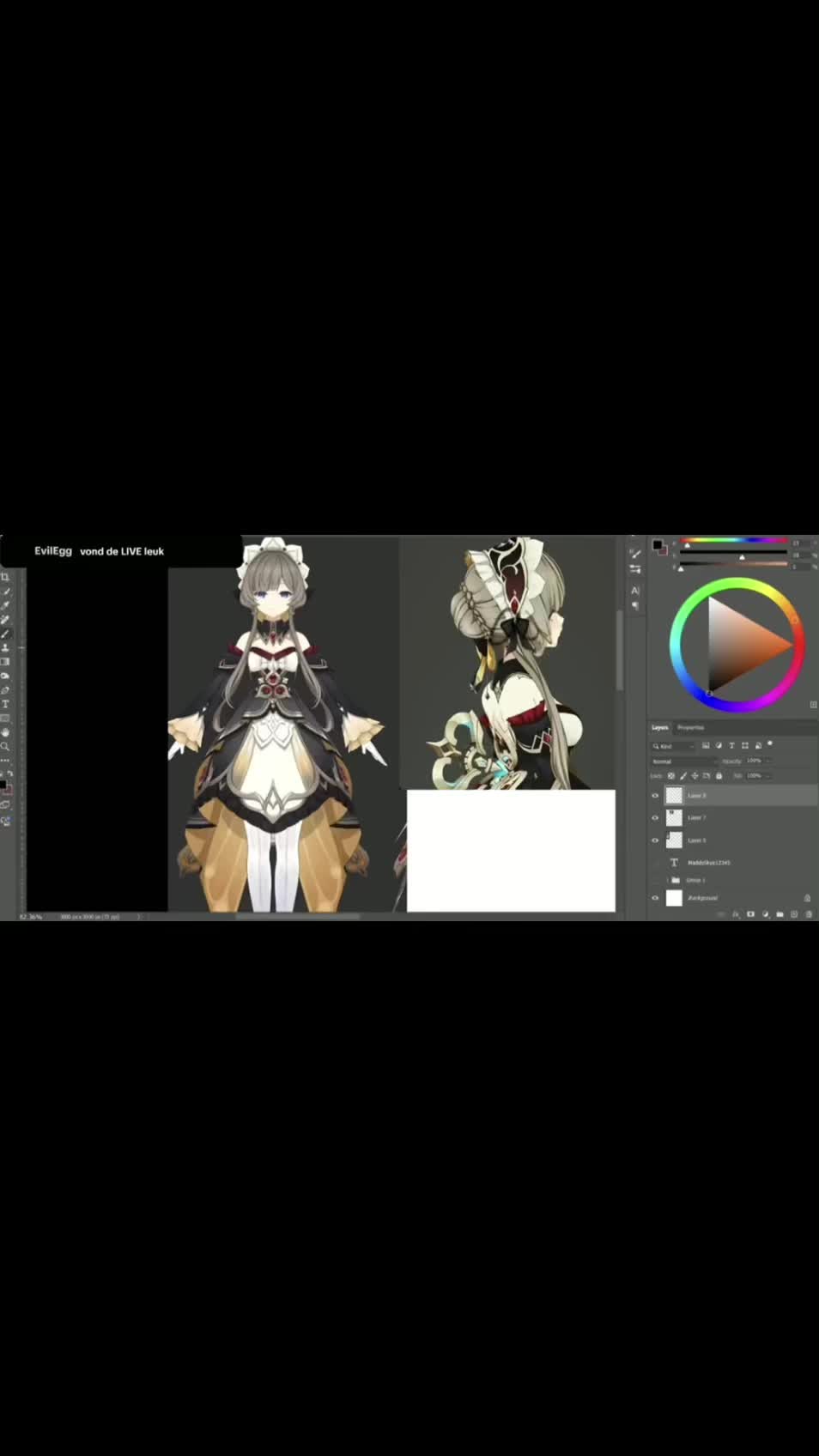Hide Layer 7 visibility
Viewport: 819px width, 1456px height.
(655, 818)
